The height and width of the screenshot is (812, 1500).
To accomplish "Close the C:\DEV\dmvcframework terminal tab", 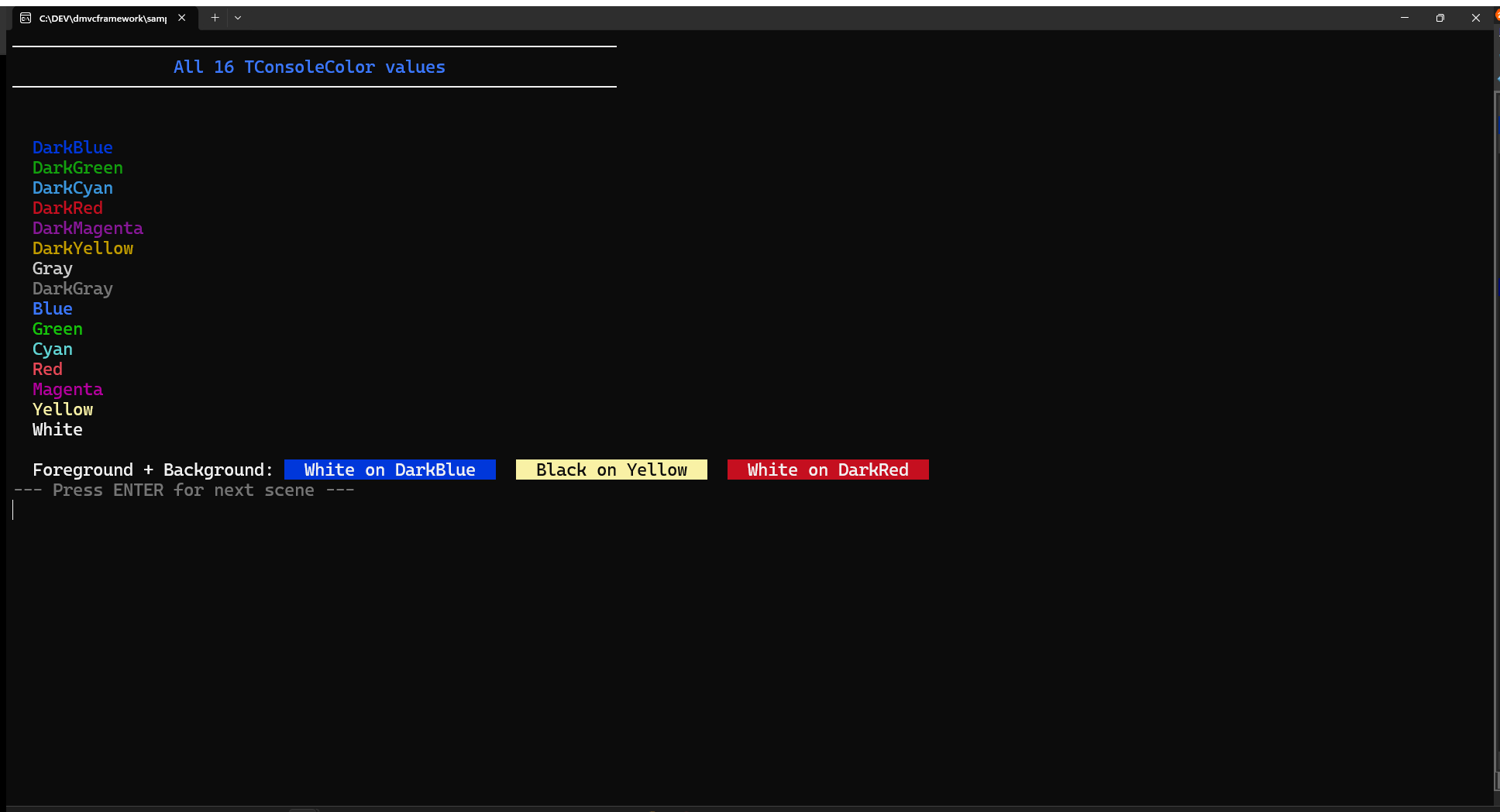I will click(x=182, y=18).
